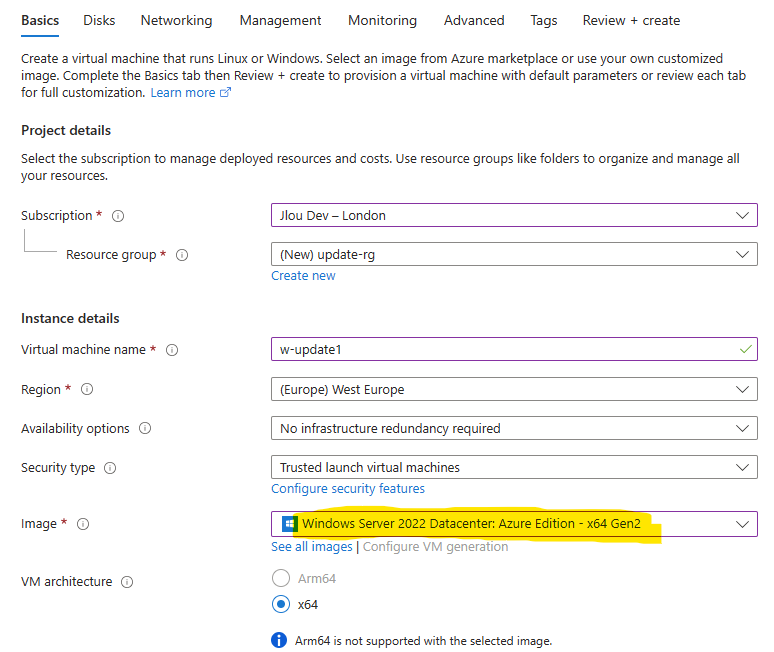Click the Availability options label

click(x=75, y=428)
